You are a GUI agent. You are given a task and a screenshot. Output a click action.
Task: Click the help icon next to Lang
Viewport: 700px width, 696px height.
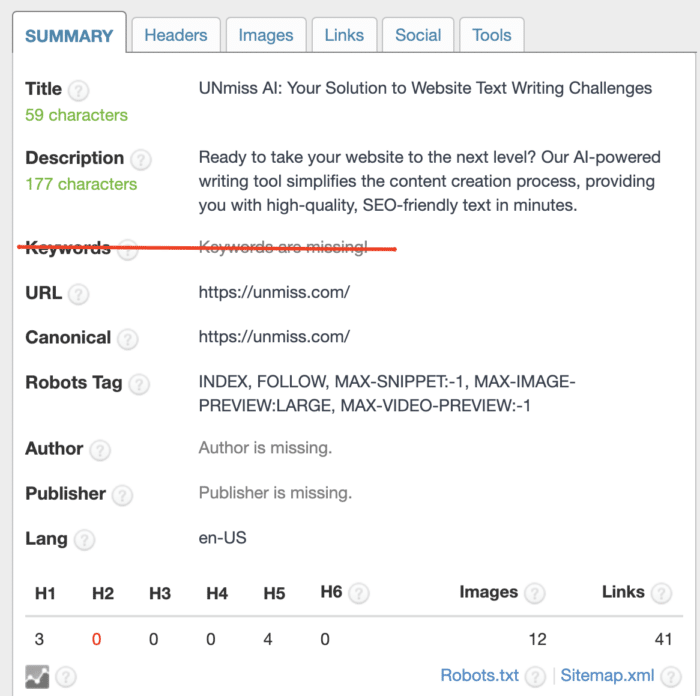(84, 540)
